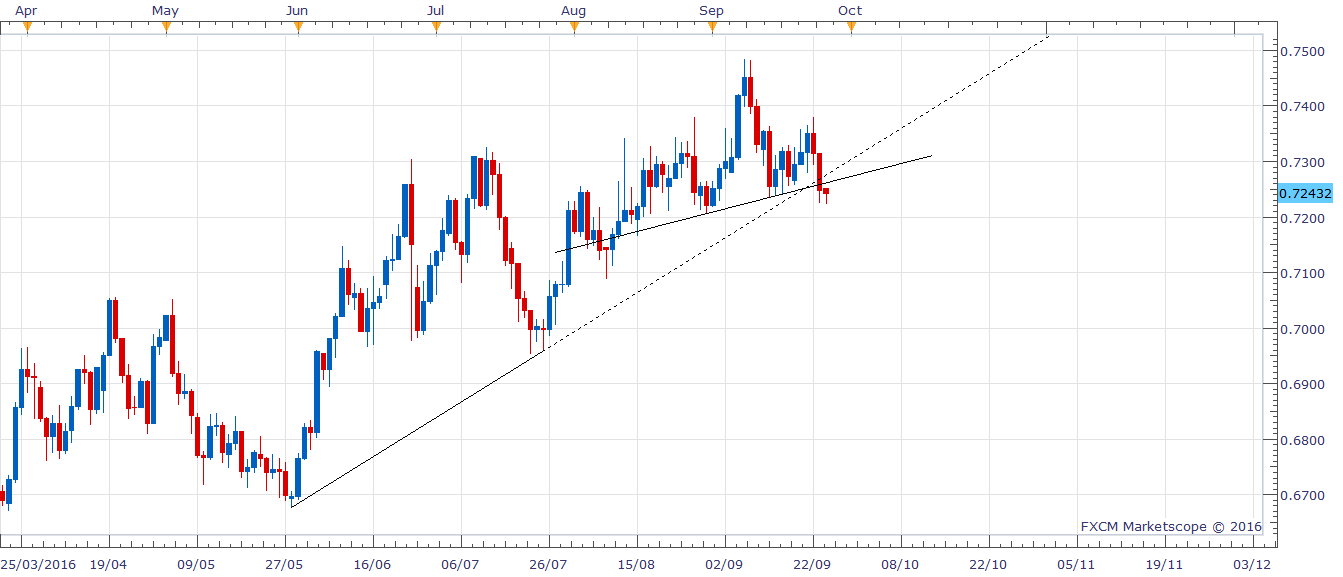Click the 09/05 date axis label
This screenshot has width=1343, height=577.
click(x=194, y=565)
